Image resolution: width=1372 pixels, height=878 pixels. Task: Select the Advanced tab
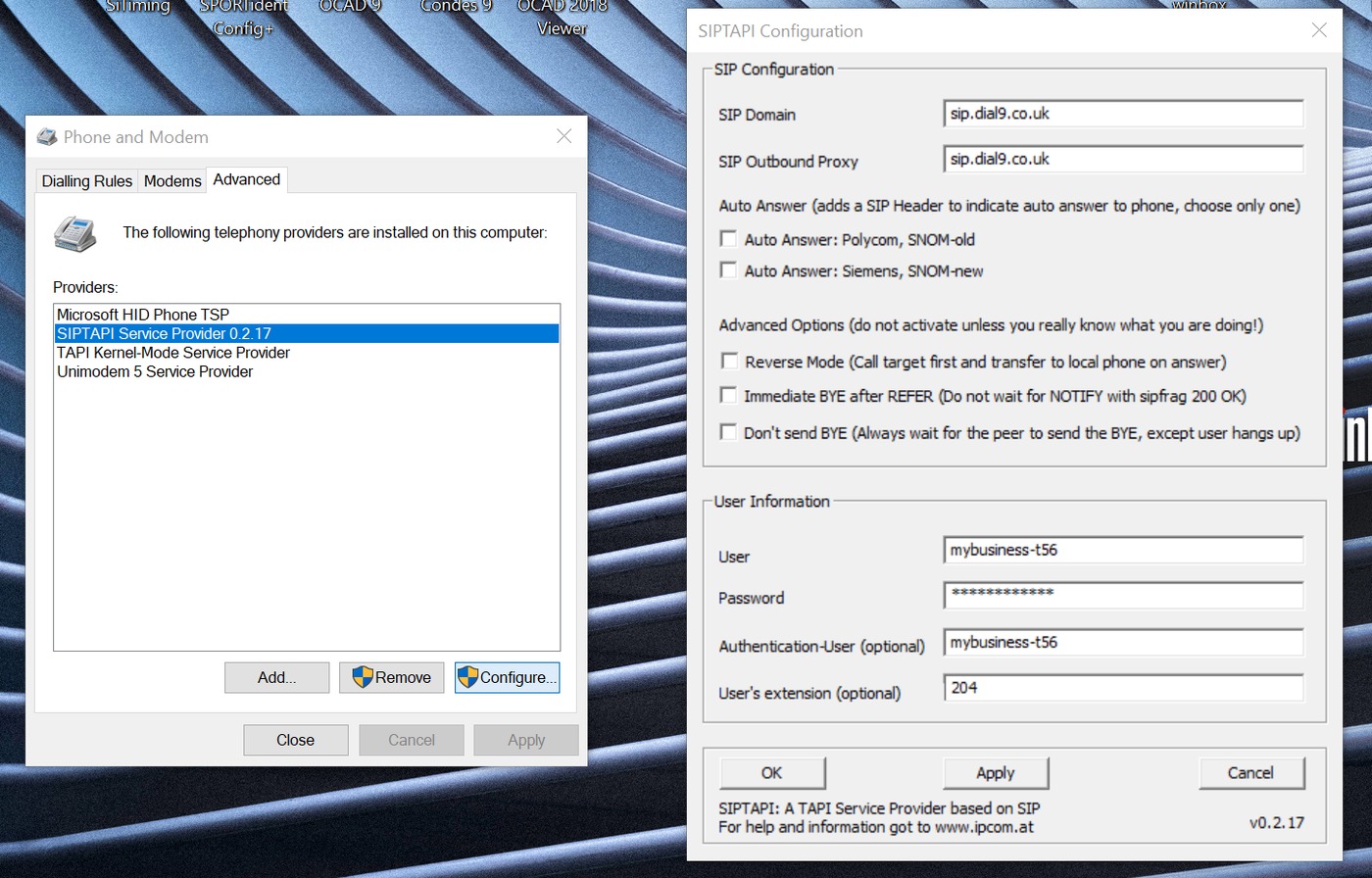click(x=246, y=179)
